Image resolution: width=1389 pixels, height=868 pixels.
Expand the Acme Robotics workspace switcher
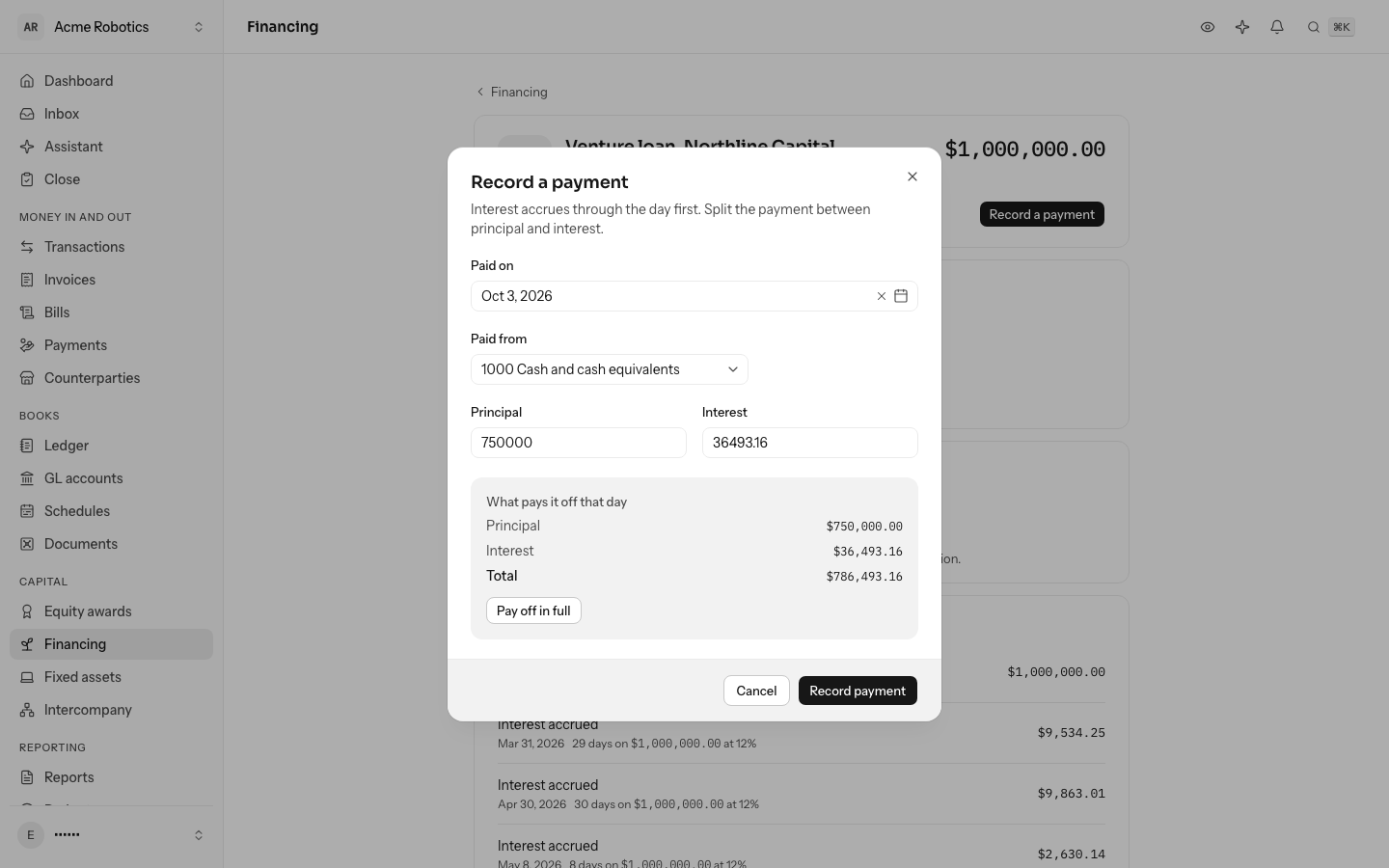pos(112,27)
